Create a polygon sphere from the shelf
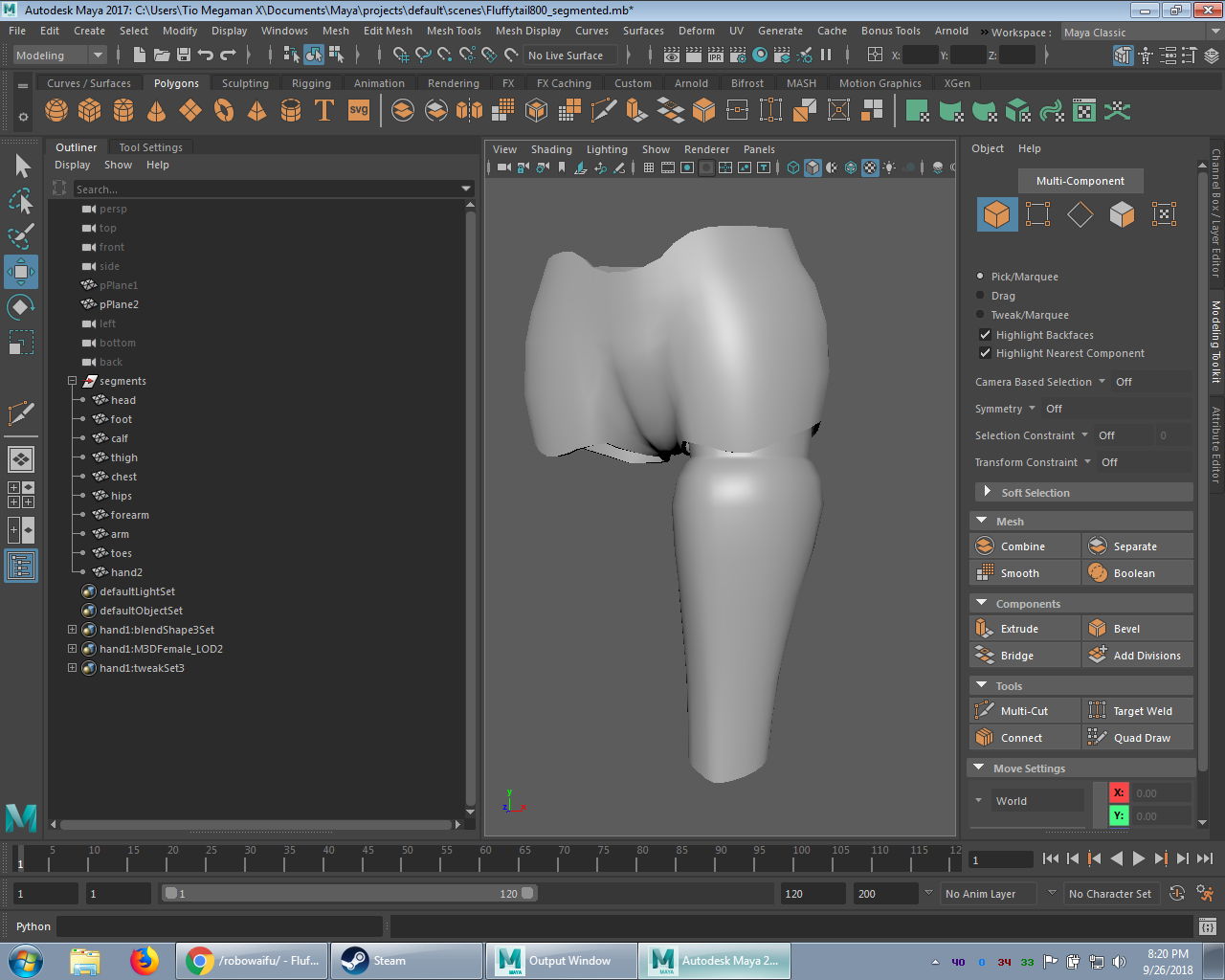Image resolution: width=1225 pixels, height=980 pixels. tap(56, 111)
